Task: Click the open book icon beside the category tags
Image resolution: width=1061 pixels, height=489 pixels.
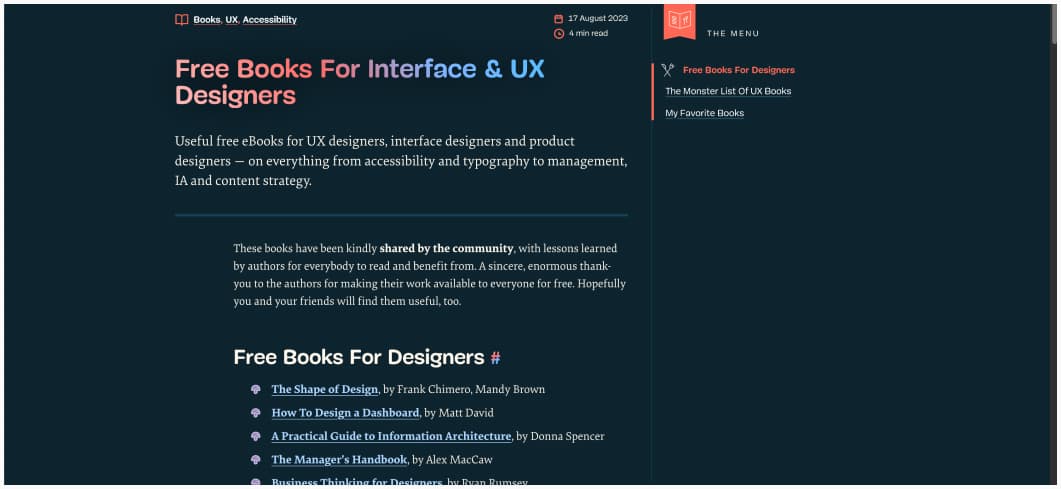Action: pyautogui.click(x=182, y=19)
